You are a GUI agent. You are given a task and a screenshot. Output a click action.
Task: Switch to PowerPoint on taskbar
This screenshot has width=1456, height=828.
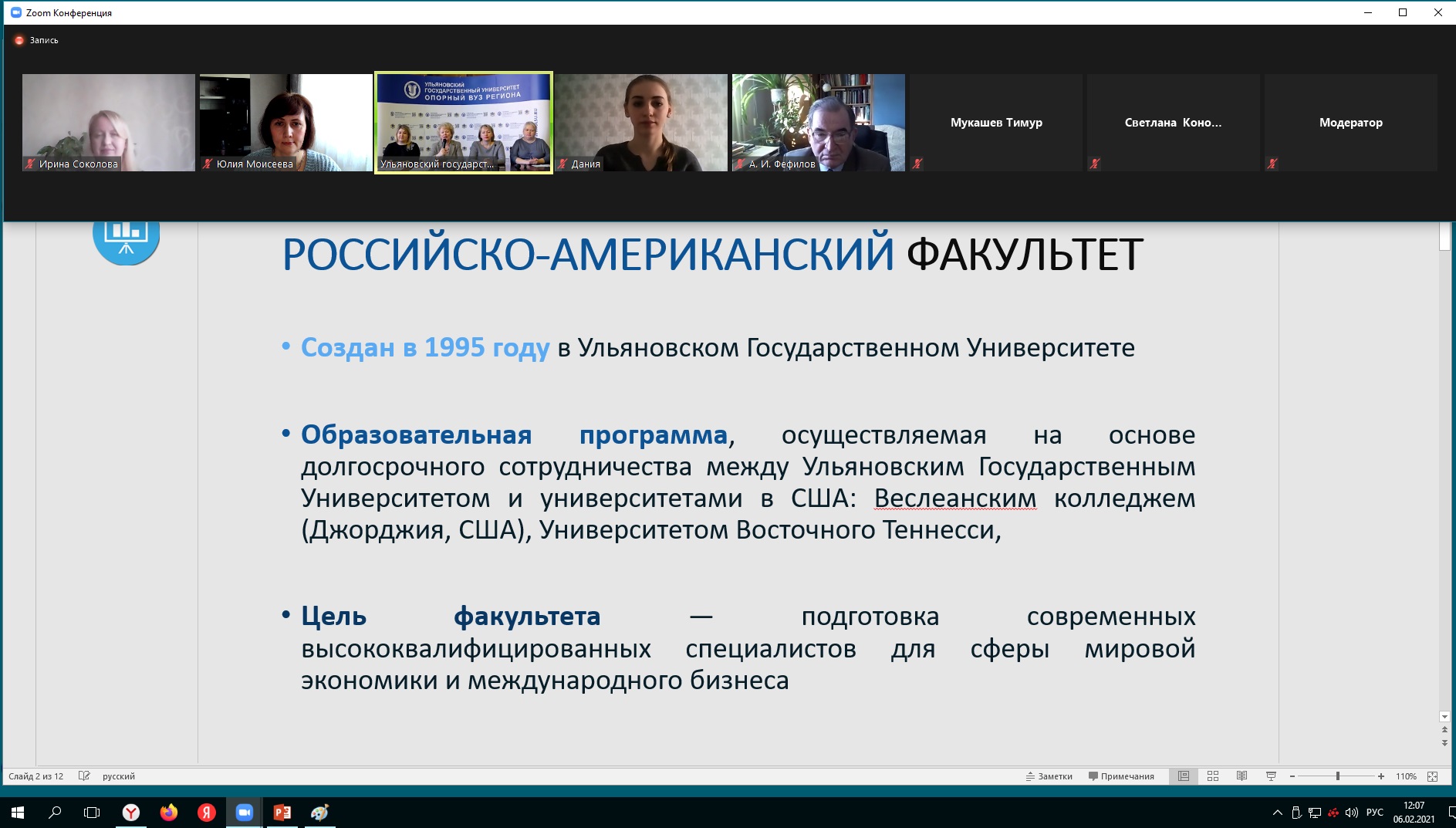pos(282,813)
